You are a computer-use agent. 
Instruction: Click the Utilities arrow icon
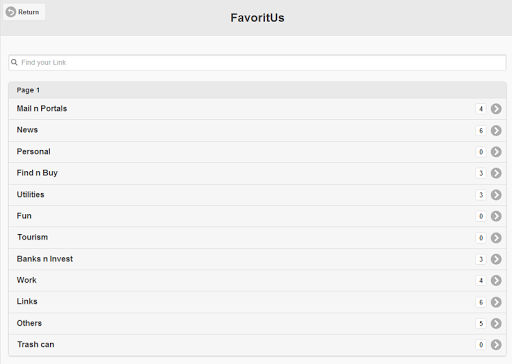click(x=496, y=195)
